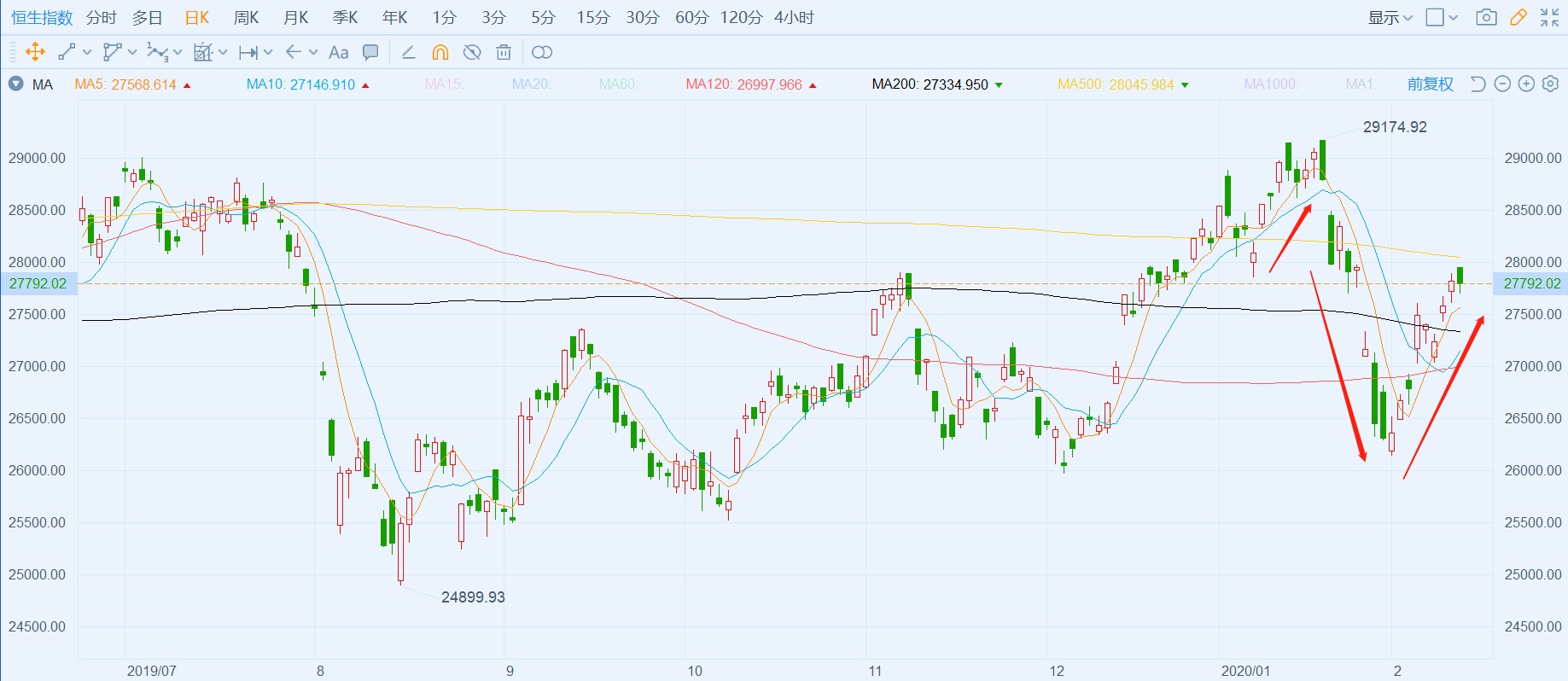The image size is (1568, 681).
Task: Toggle the faded MA1000 line label
Action: 1271,84
